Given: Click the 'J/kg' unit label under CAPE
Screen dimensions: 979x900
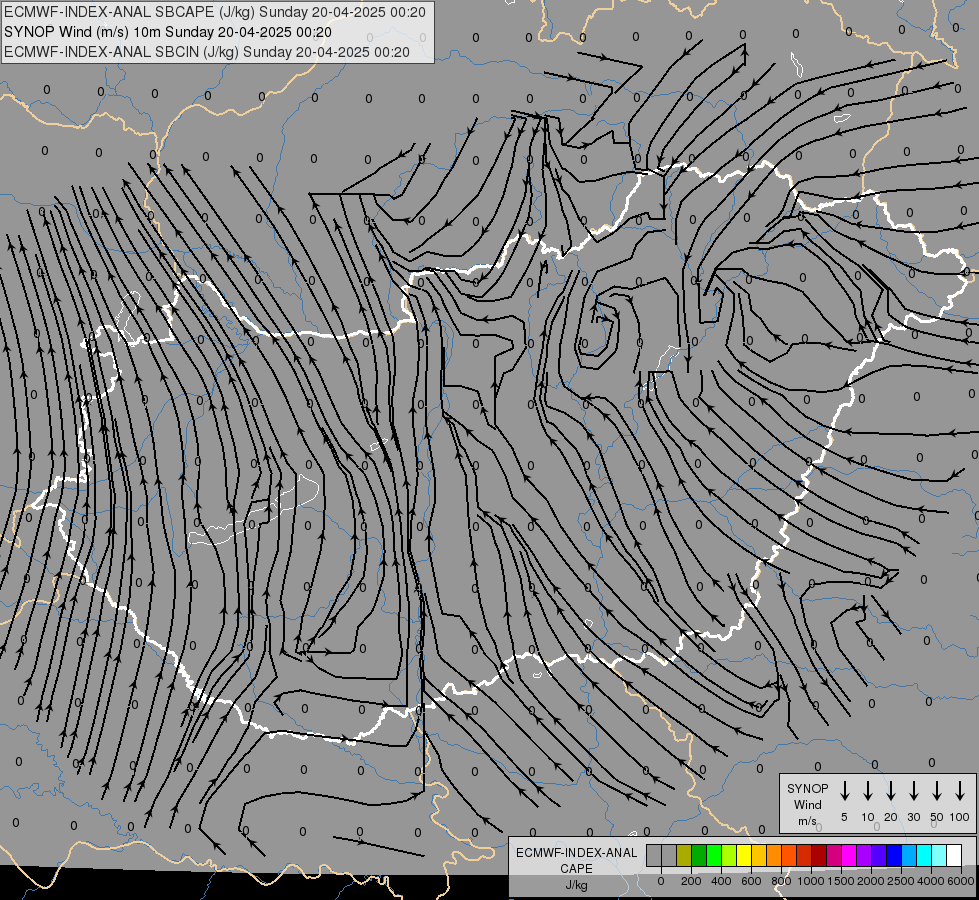Looking at the screenshot, I should pyautogui.click(x=576, y=885).
